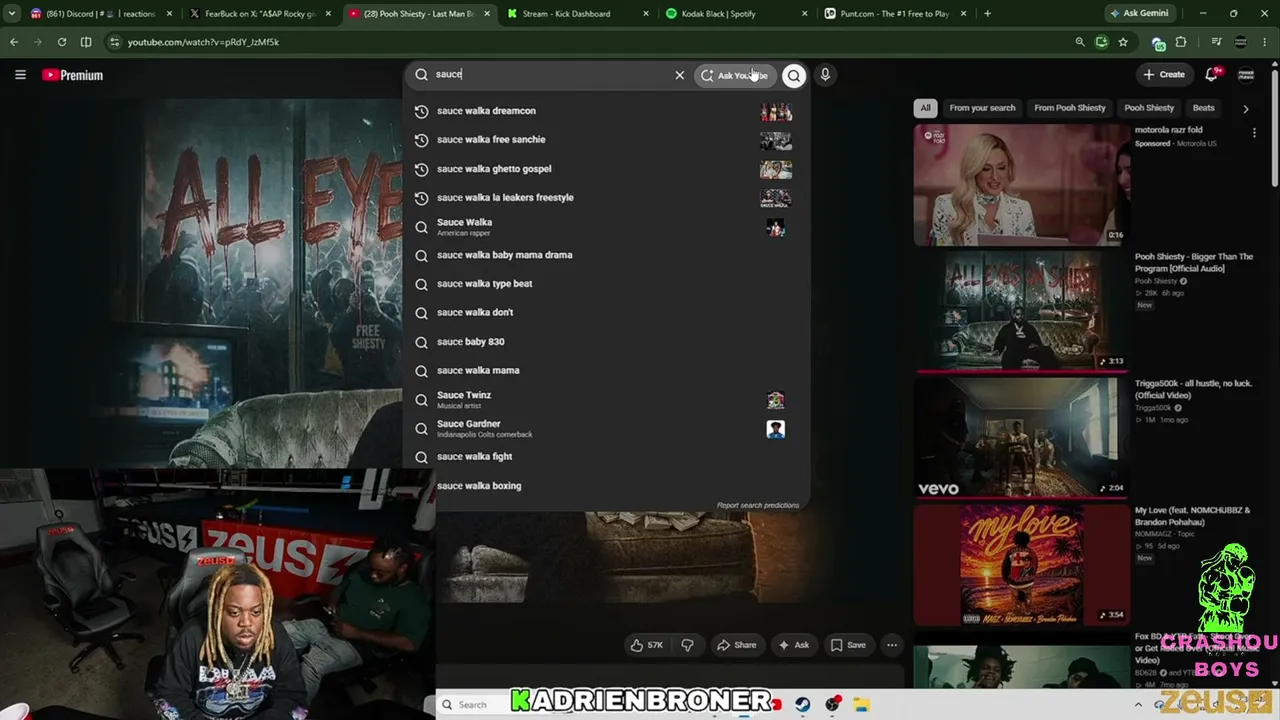Select 'From Pooh Shiesty' filter chip

click(x=1070, y=108)
